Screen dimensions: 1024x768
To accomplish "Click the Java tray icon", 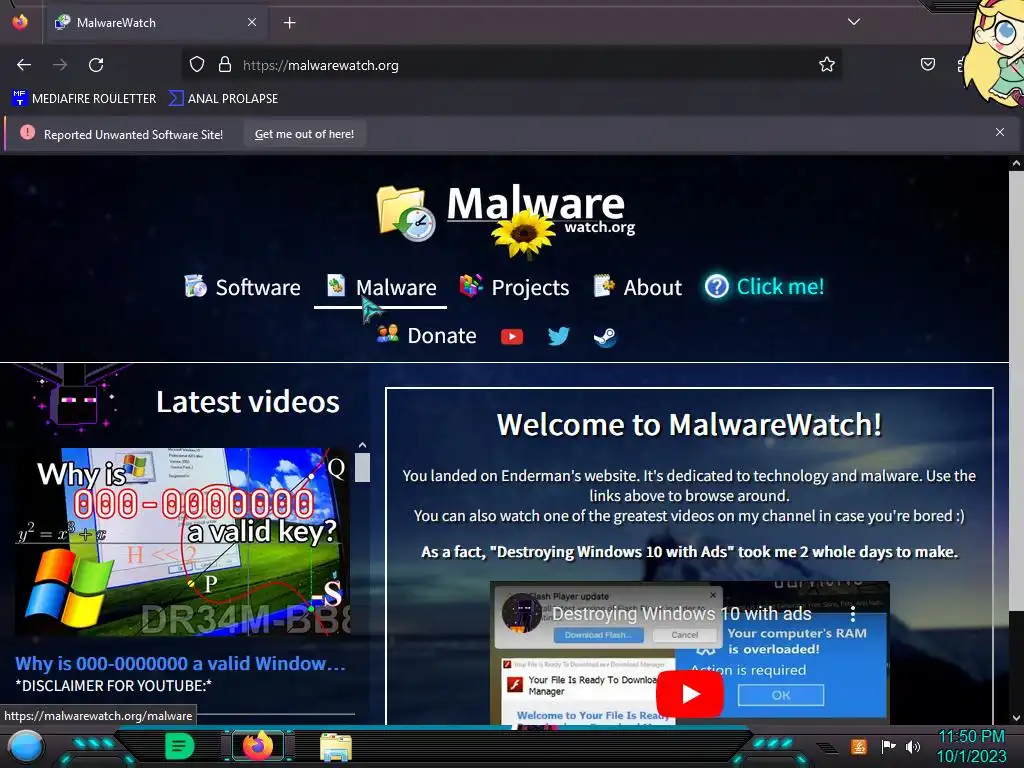I will point(859,746).
